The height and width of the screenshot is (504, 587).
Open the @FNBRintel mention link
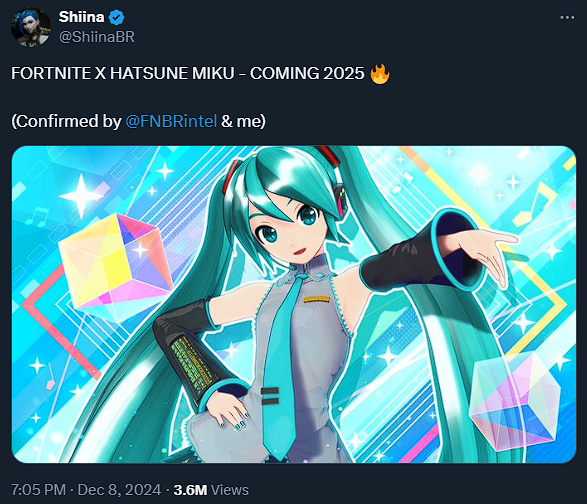coord(171,121)
